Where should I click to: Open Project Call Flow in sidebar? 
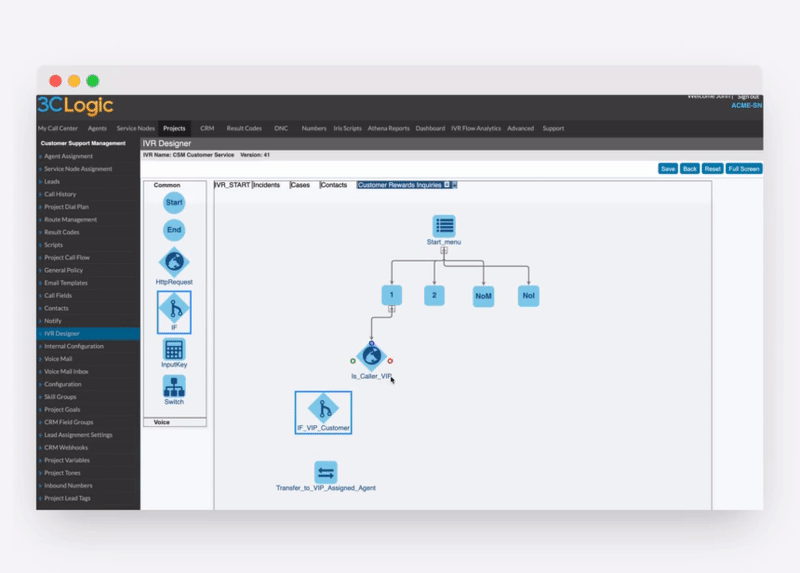point(67,258)
